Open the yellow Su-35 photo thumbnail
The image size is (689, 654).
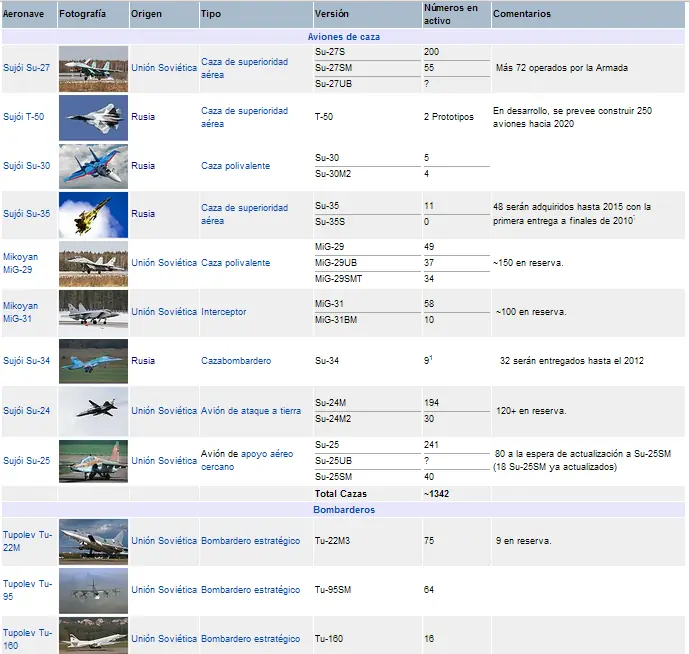94,215
